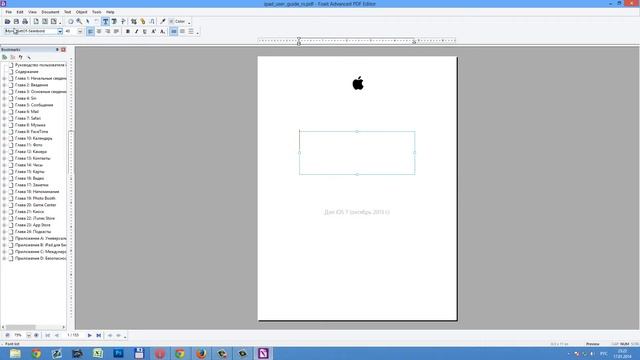Open the Edit menu
This screenshot has height=360, width=640.
pos(20,12)
